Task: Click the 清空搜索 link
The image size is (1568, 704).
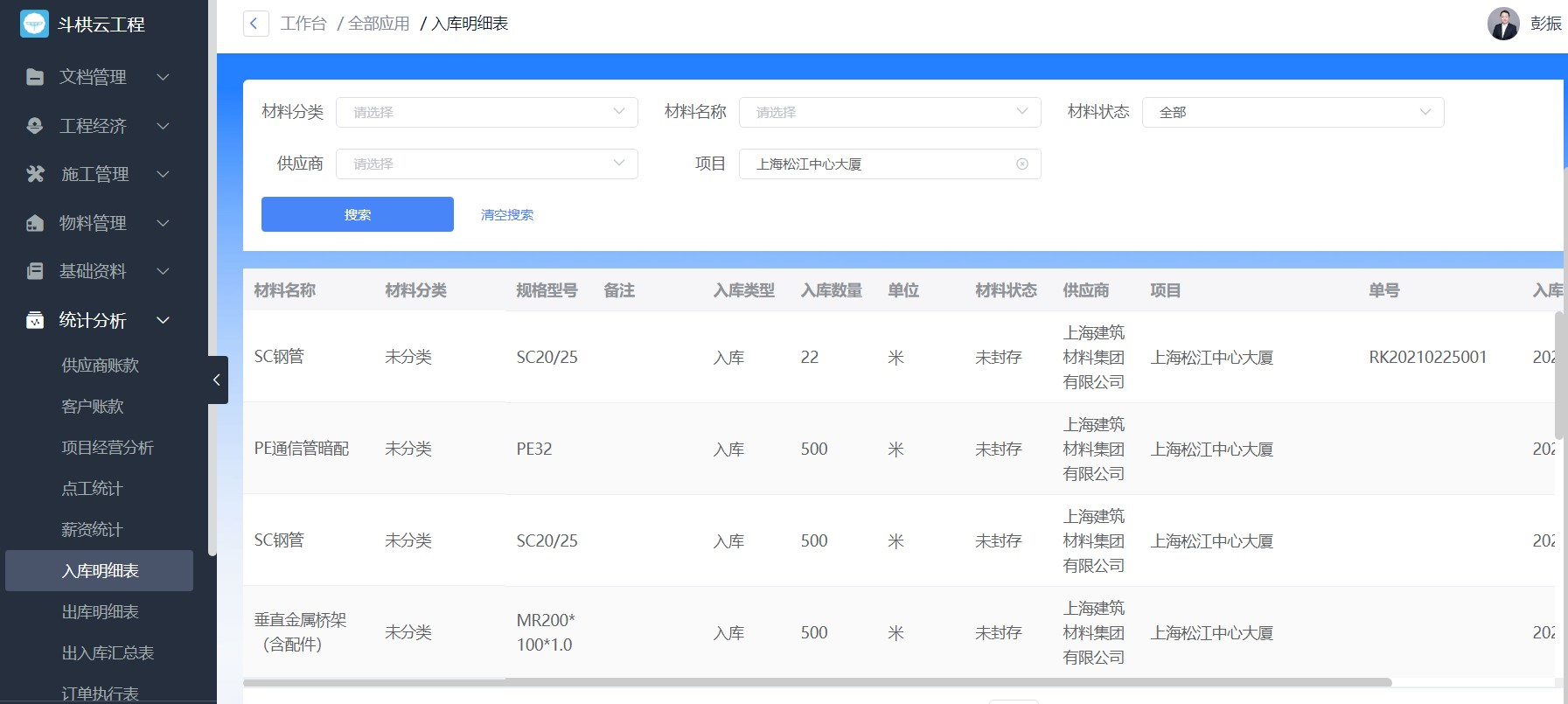Action: point(507,215)
